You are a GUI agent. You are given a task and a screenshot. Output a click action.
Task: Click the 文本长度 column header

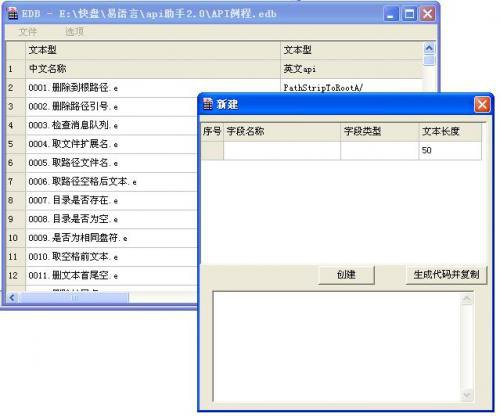pyautogui.click(x=450, y=131)
